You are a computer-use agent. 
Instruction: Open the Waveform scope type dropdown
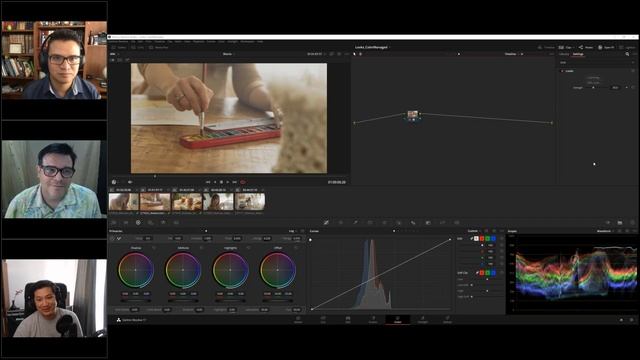tap(605, 231)
